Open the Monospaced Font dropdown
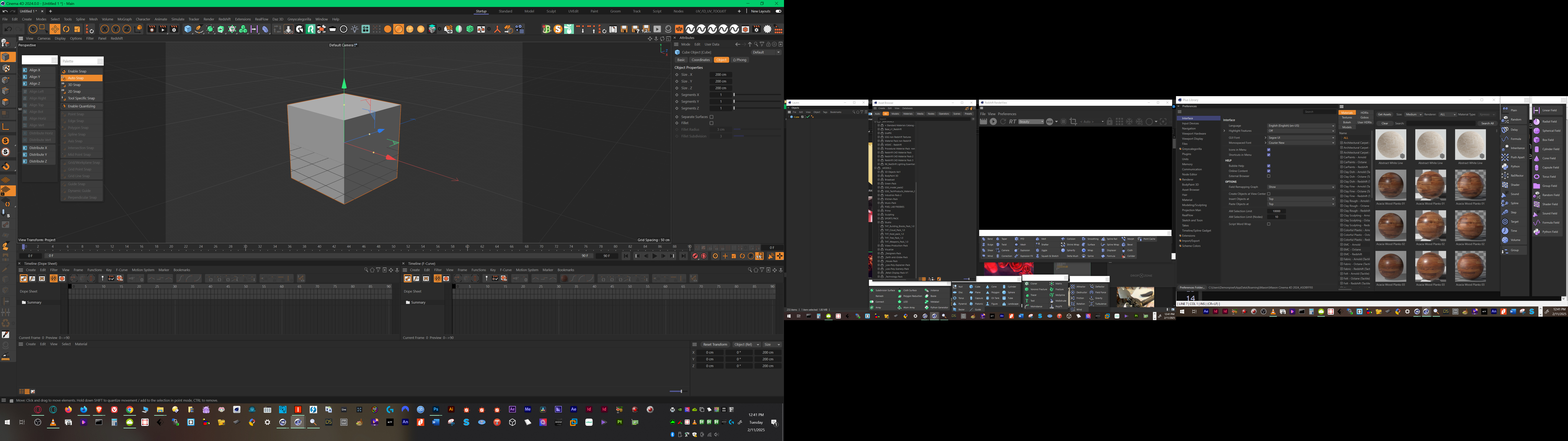Screen dimensions: 1568x441 1301,143
